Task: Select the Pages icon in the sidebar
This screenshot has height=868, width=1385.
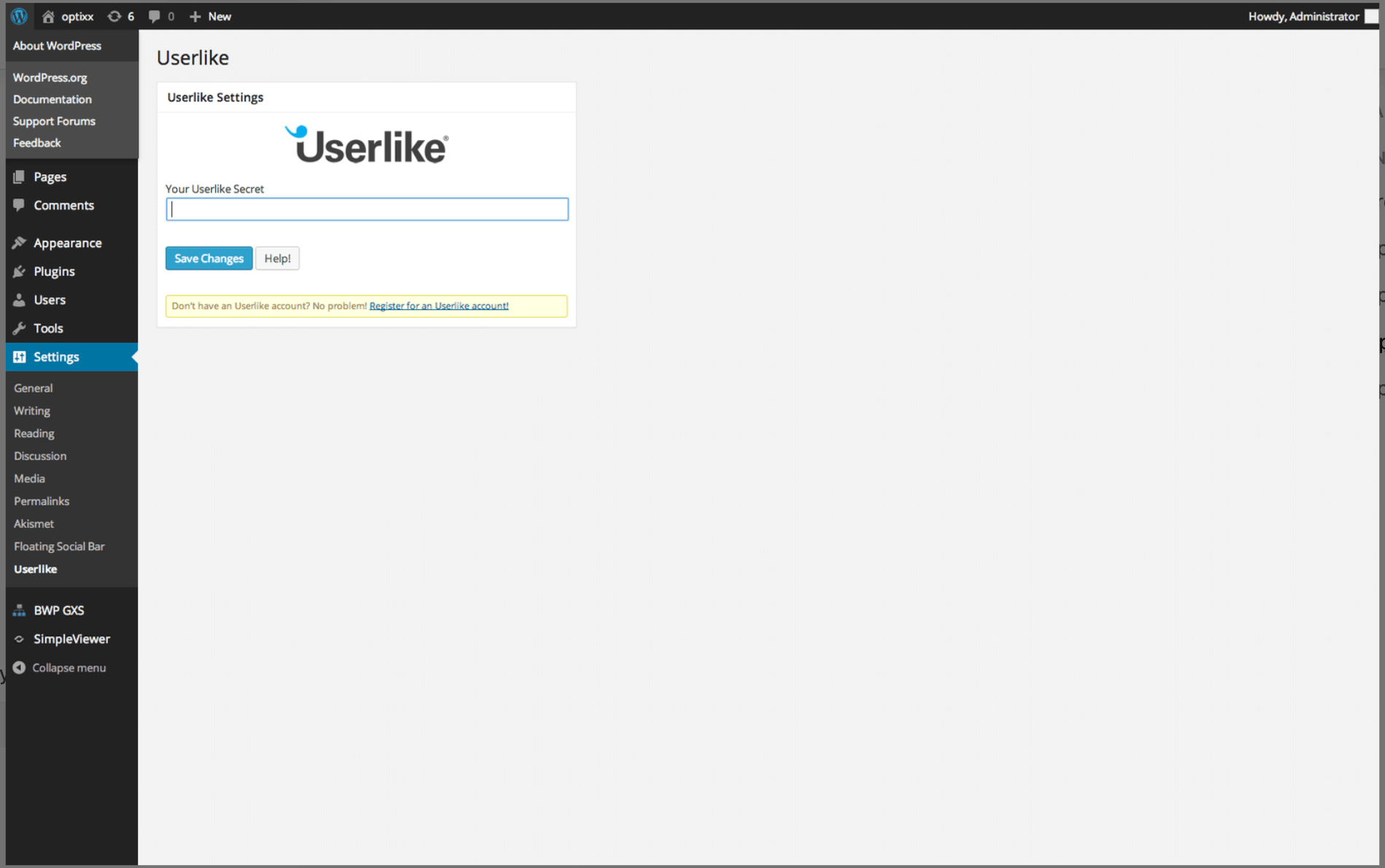Action: click(x=20, y=176)
